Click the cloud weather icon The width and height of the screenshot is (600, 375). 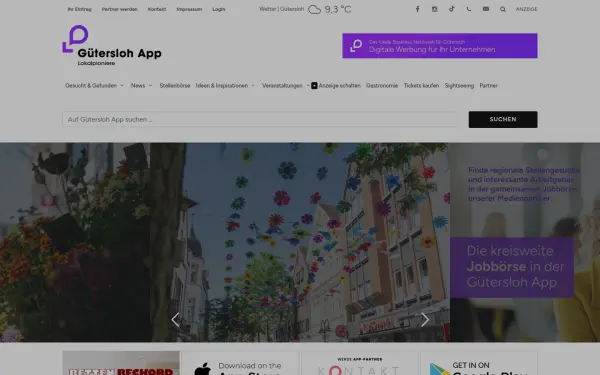315,9
